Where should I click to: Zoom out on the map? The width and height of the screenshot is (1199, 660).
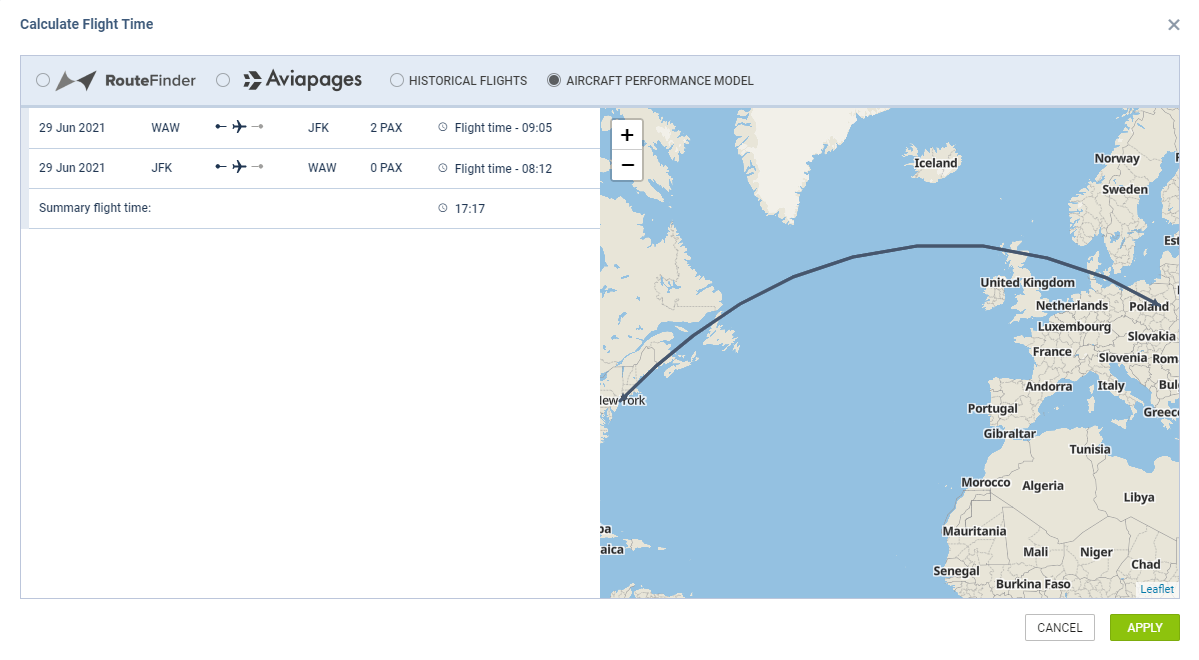pyautogui.click(x=626, y=164)
